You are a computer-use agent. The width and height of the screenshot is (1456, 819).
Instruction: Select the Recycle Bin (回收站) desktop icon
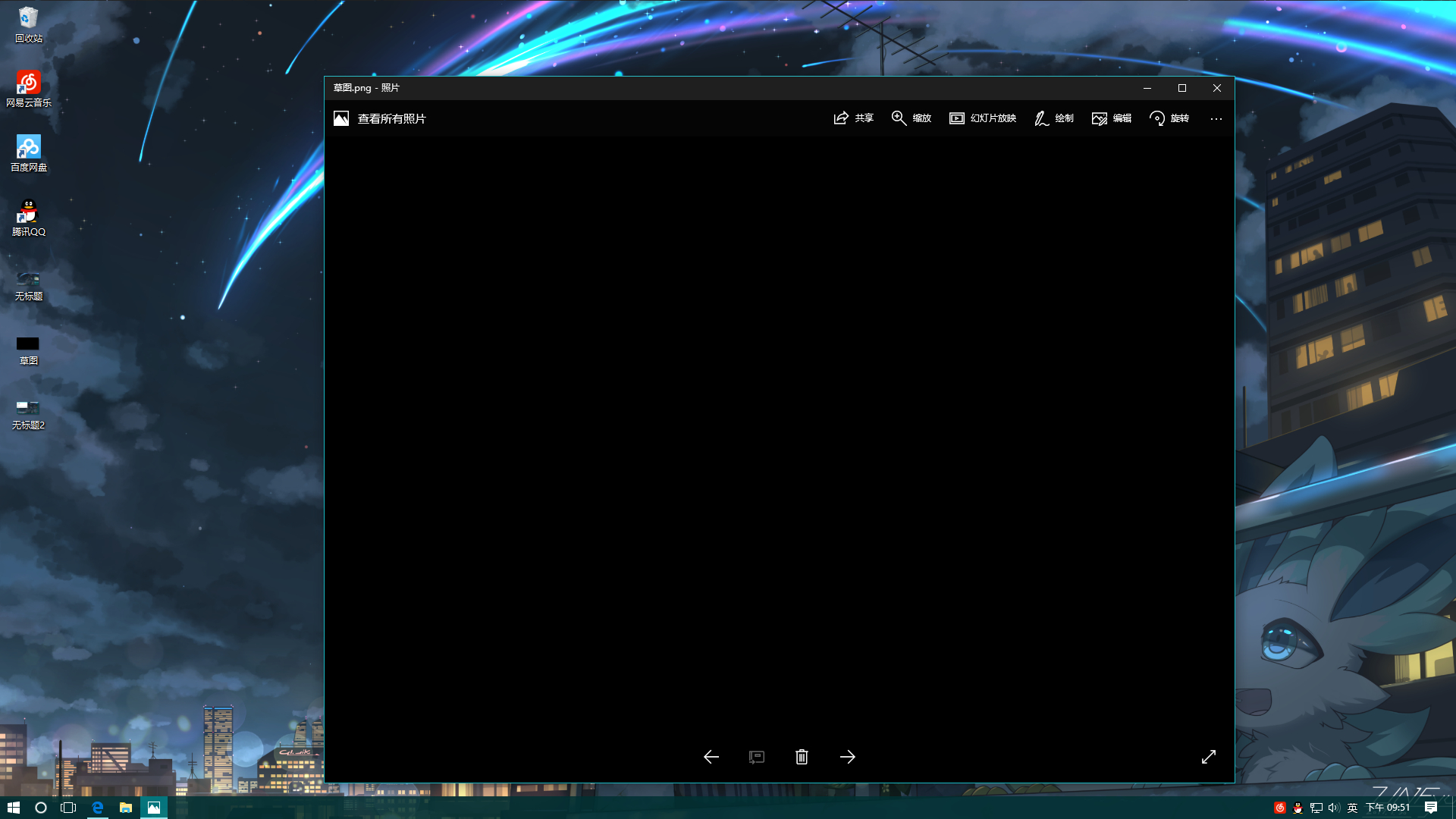[x=29, y=24]
